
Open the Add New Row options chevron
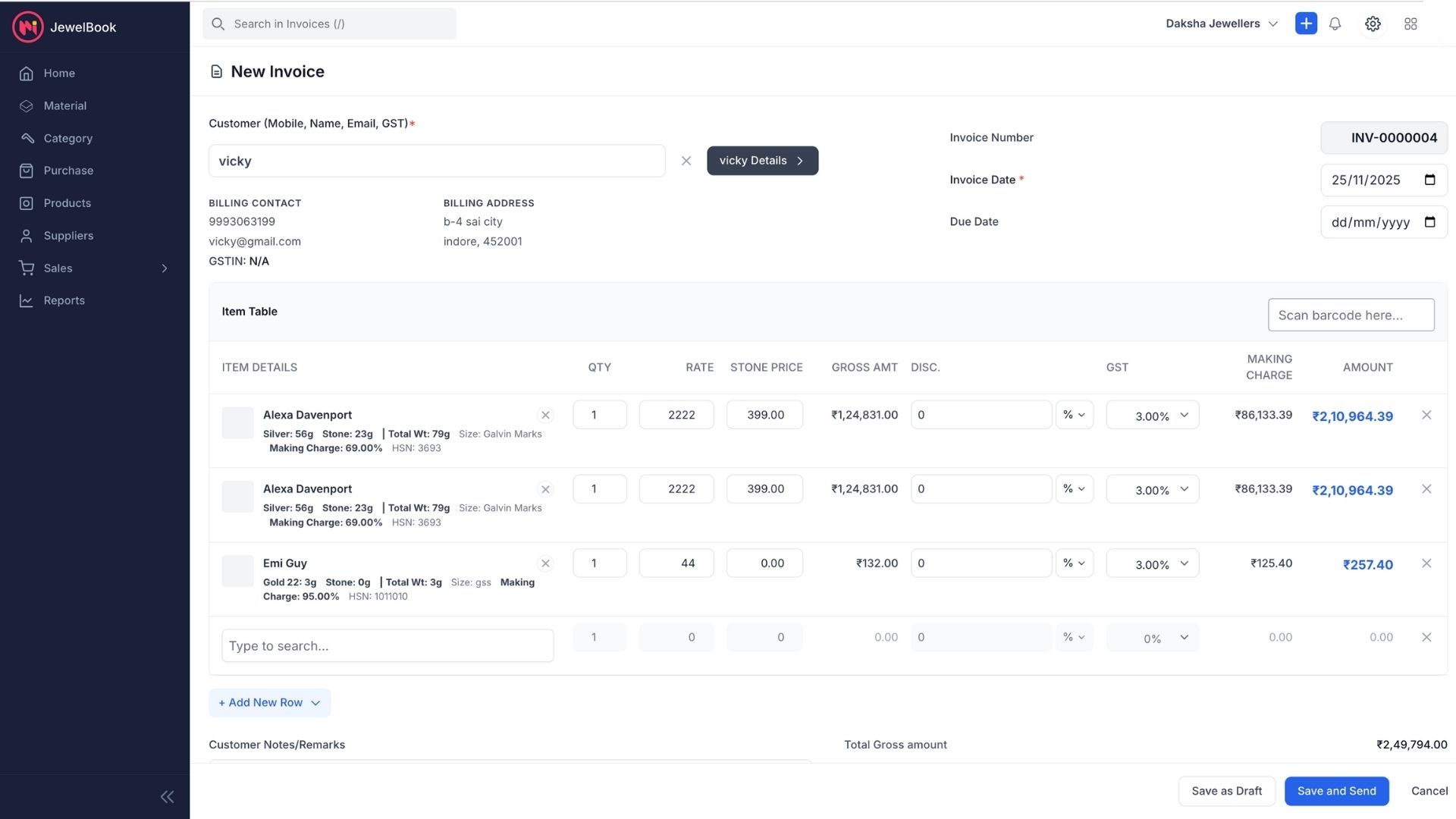316,702
